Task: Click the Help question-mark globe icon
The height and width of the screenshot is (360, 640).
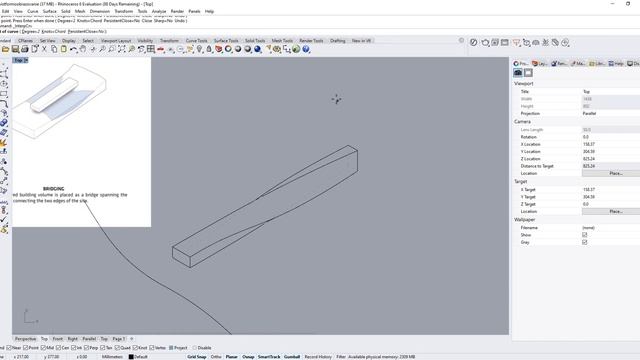Action: pos(306,49)
